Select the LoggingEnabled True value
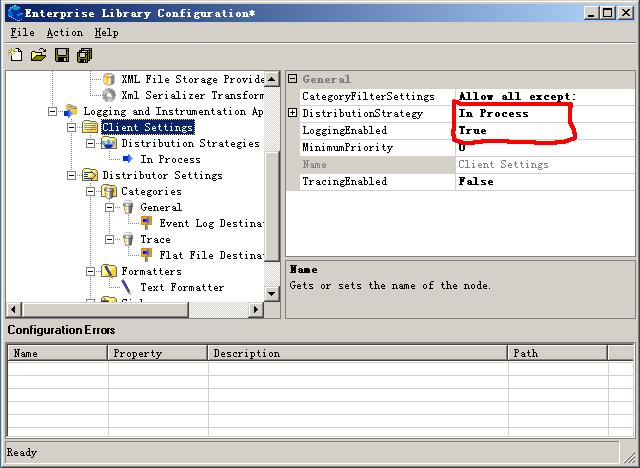This screenshot has width=640, height=468. (473, 130)
